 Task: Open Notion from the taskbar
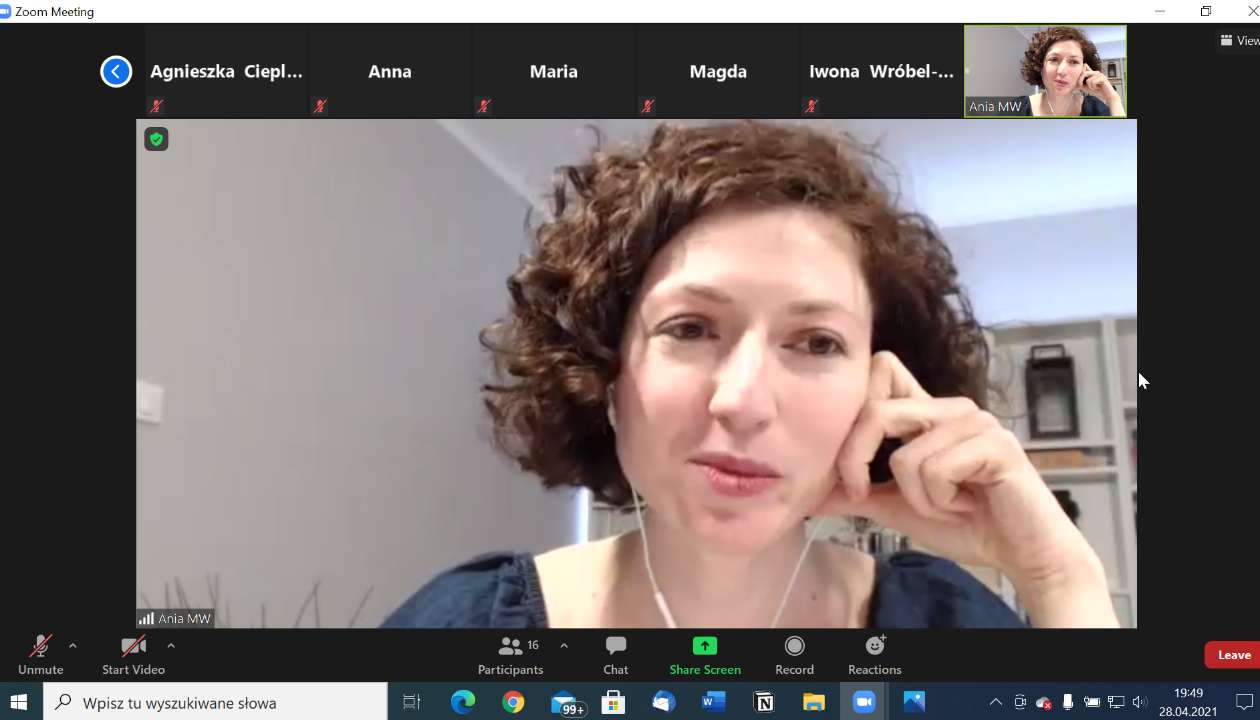764,702
